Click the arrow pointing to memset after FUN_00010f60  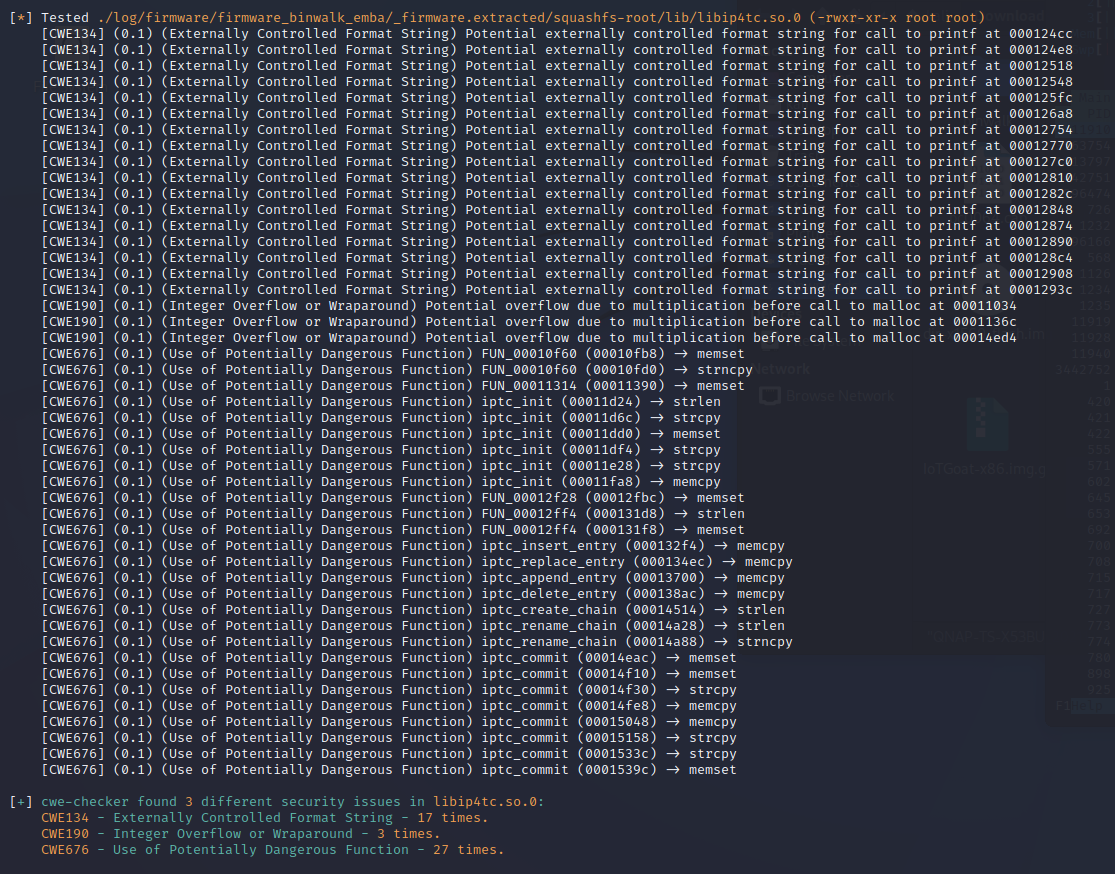point(682,353)
